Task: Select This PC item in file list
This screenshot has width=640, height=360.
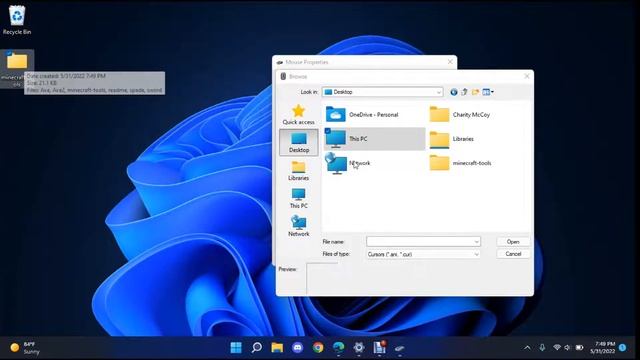Action: tap(374, 139)
